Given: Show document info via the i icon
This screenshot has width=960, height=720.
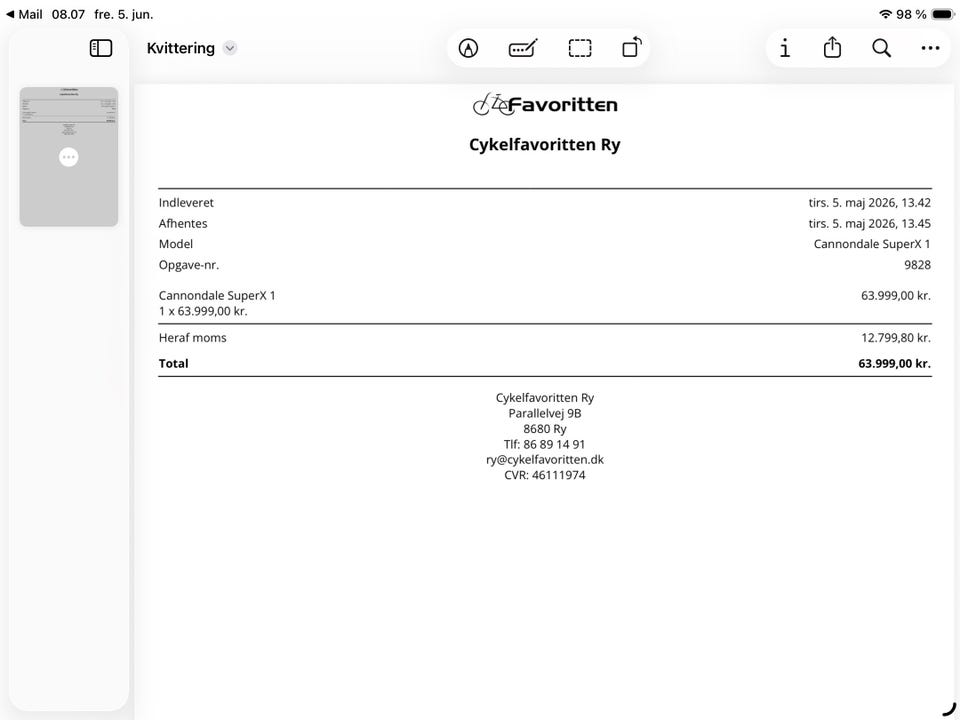Looking at the screenshot, I should [x=785, y=48].
